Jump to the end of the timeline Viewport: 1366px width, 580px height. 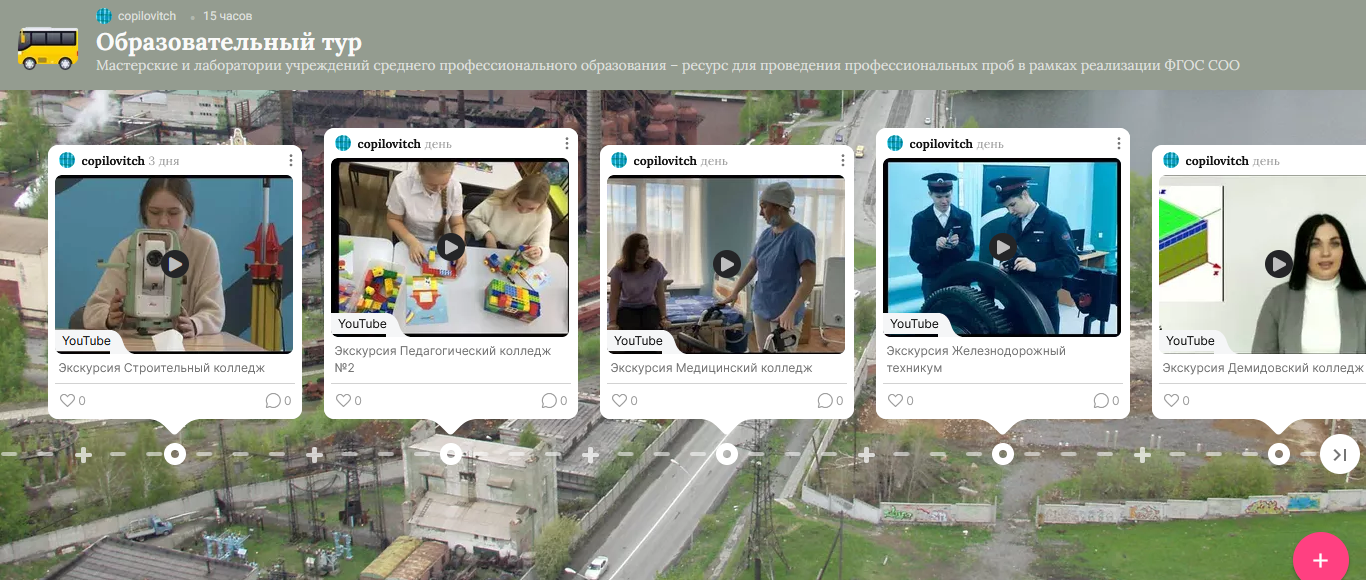(1340, 454)
